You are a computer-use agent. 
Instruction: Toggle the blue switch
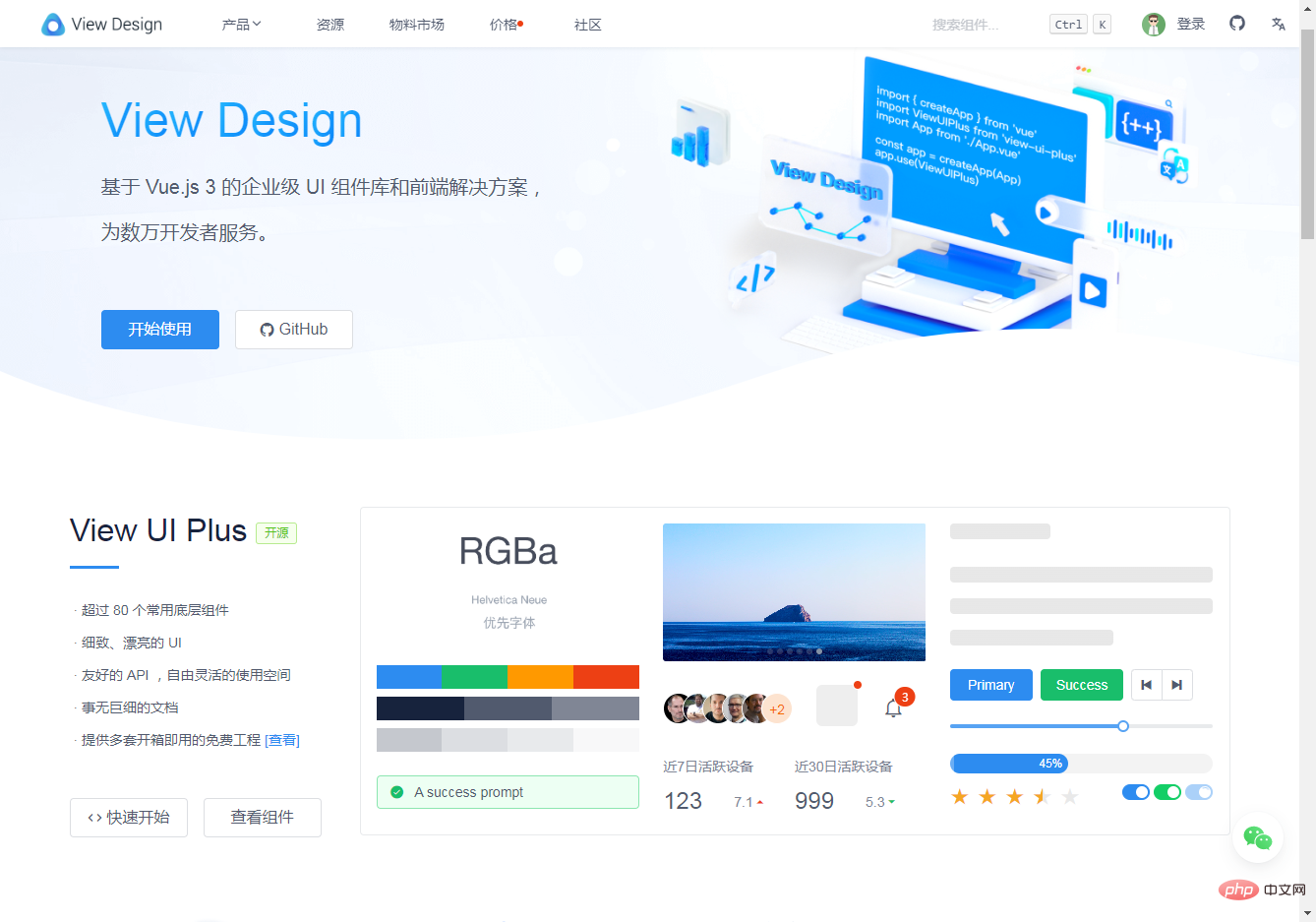coord(1136,792)
